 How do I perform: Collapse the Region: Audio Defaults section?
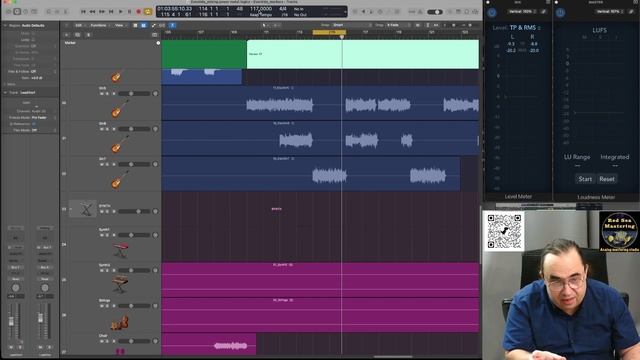pyautogui.click(x=5, y=25)
